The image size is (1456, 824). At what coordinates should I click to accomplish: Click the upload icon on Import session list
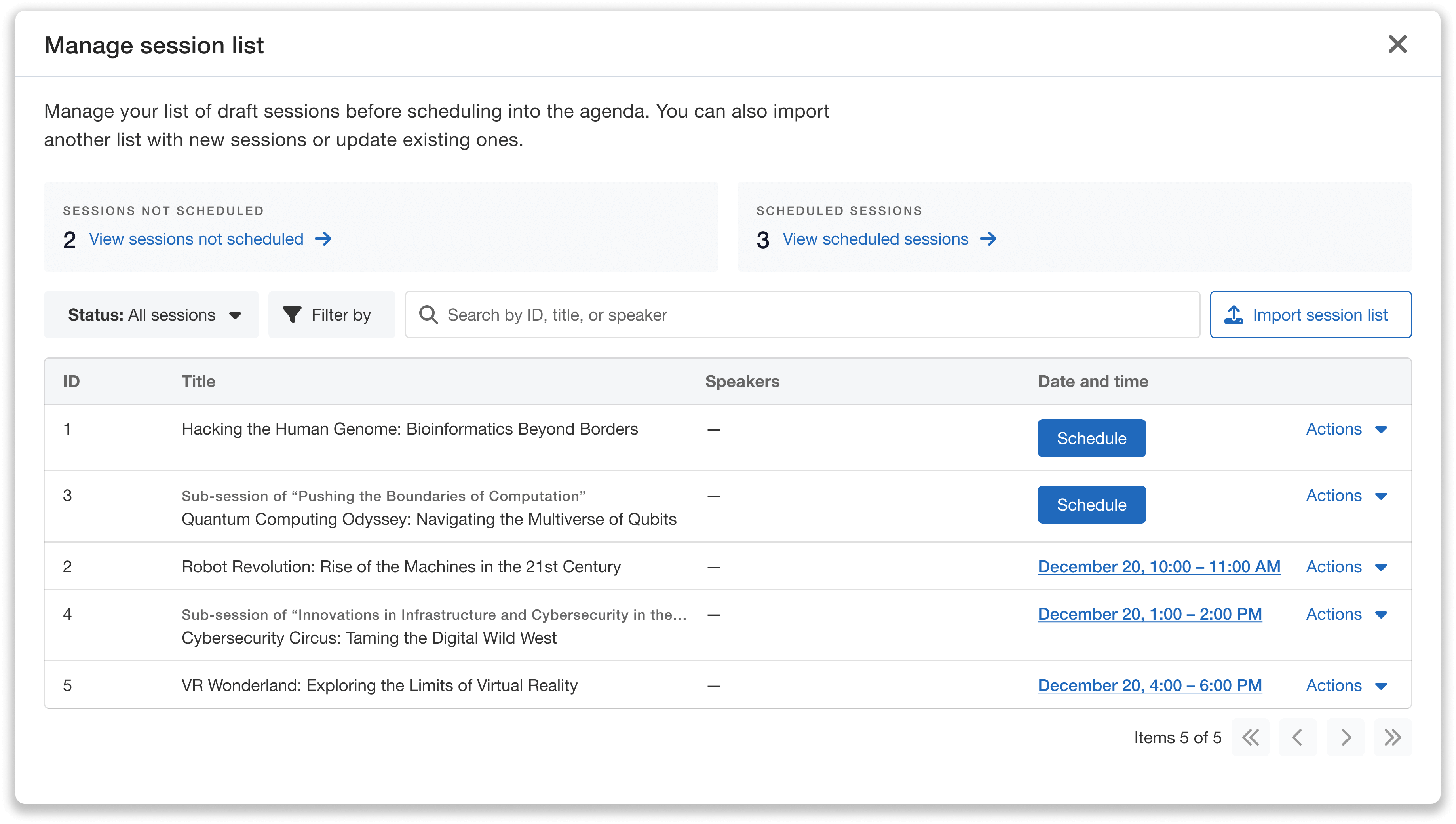point(1234,315)
